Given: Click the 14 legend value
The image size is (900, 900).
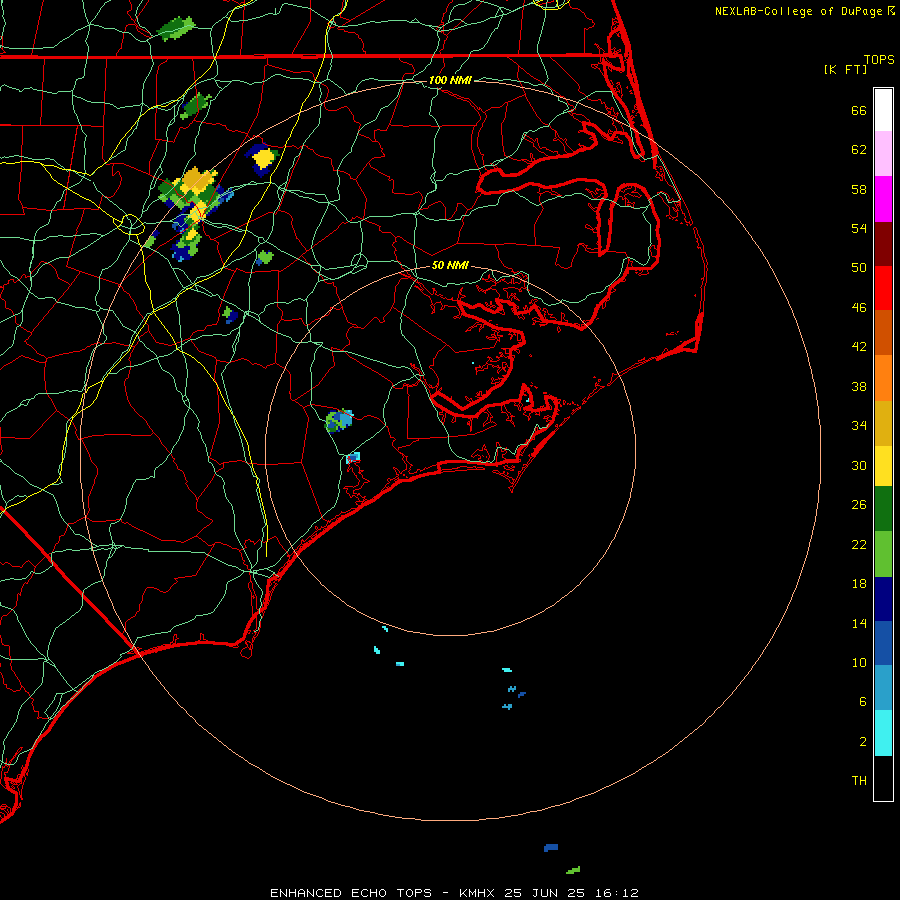Looking at the screenshot, I should click(x=859, y=623).
